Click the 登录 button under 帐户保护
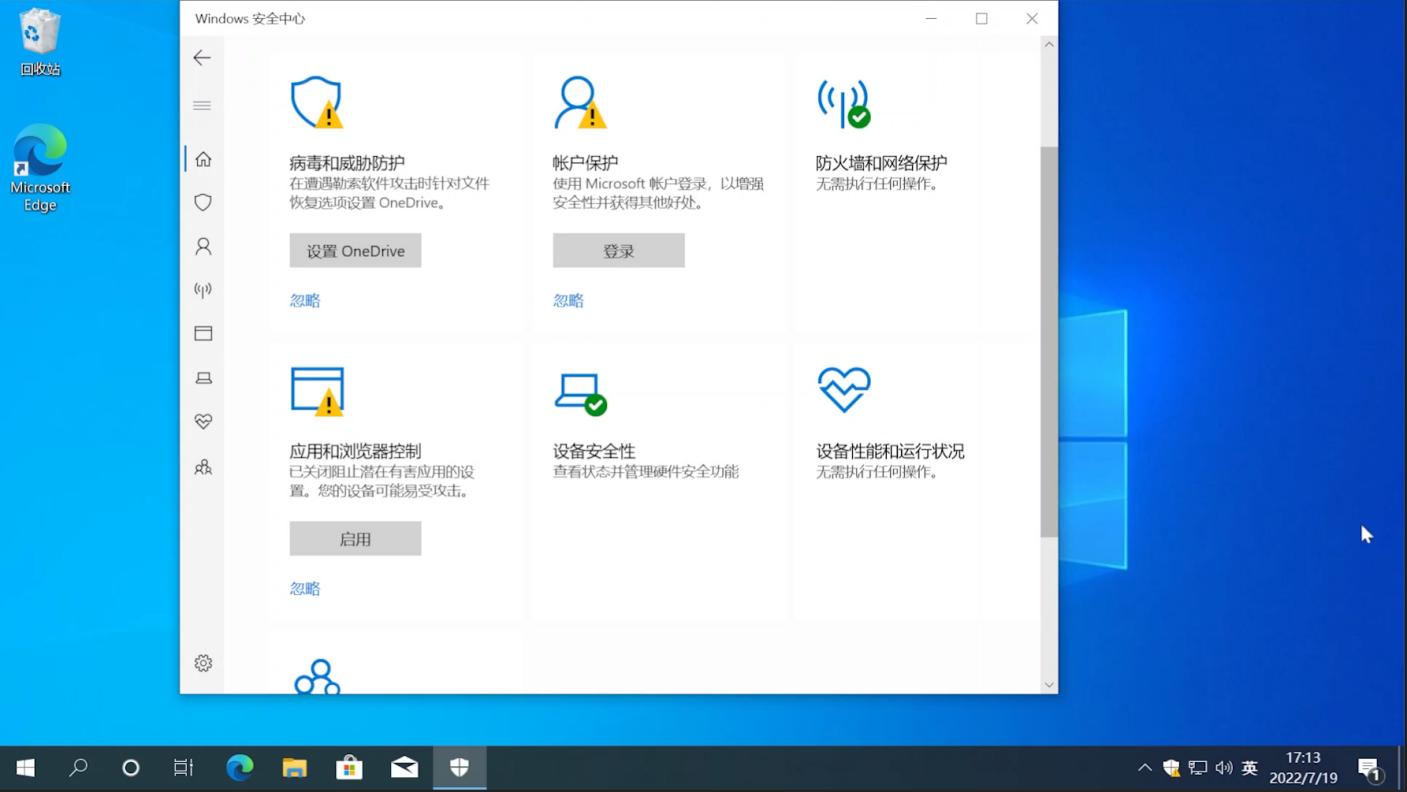 (x=618, y=250)
